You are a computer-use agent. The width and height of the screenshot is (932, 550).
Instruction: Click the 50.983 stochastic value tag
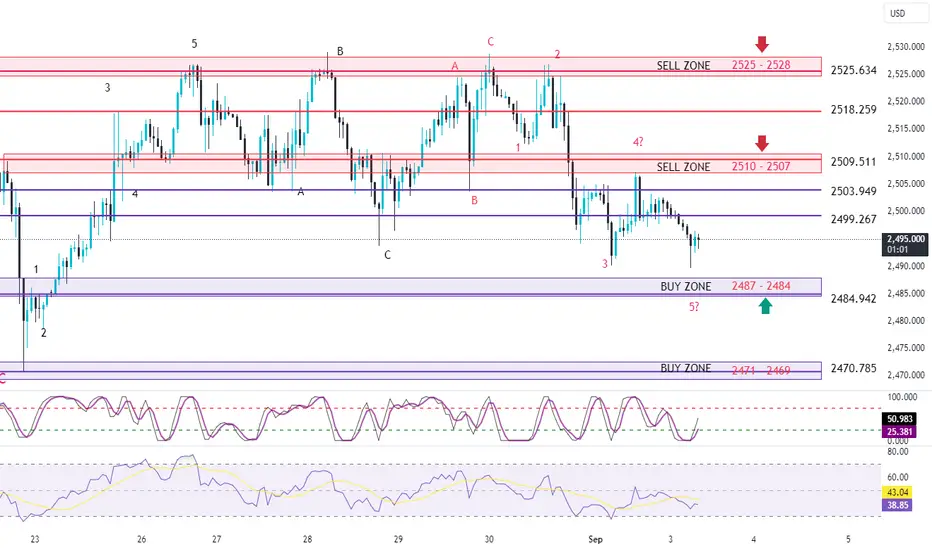coord(899,419)
